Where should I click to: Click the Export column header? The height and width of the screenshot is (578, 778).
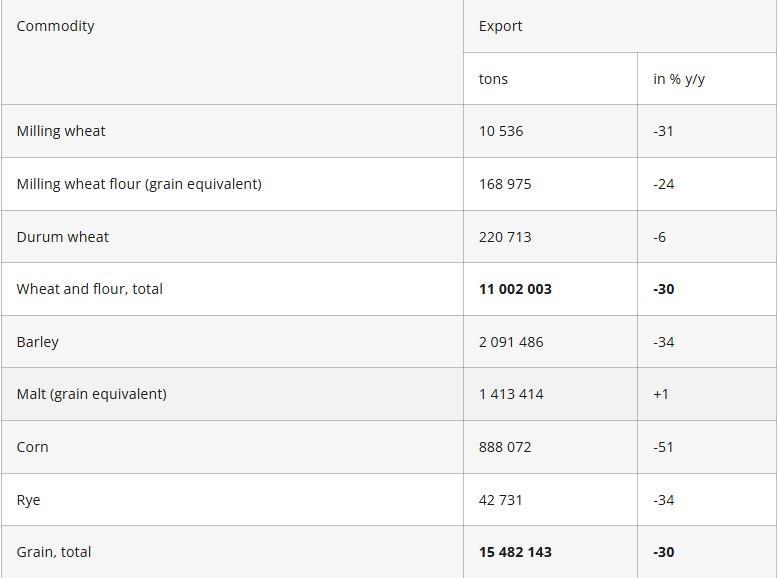coord(501,26)
